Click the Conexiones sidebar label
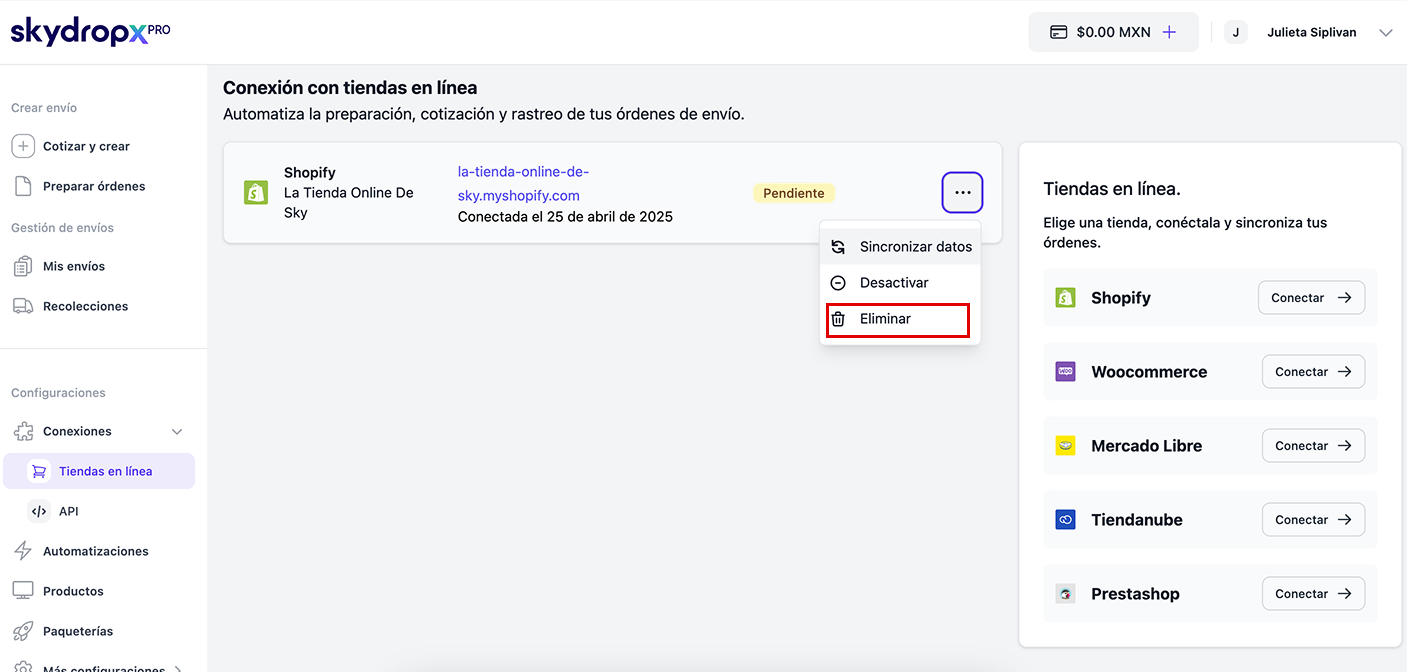Viewport: 1407px width, 672px height. 77,431
